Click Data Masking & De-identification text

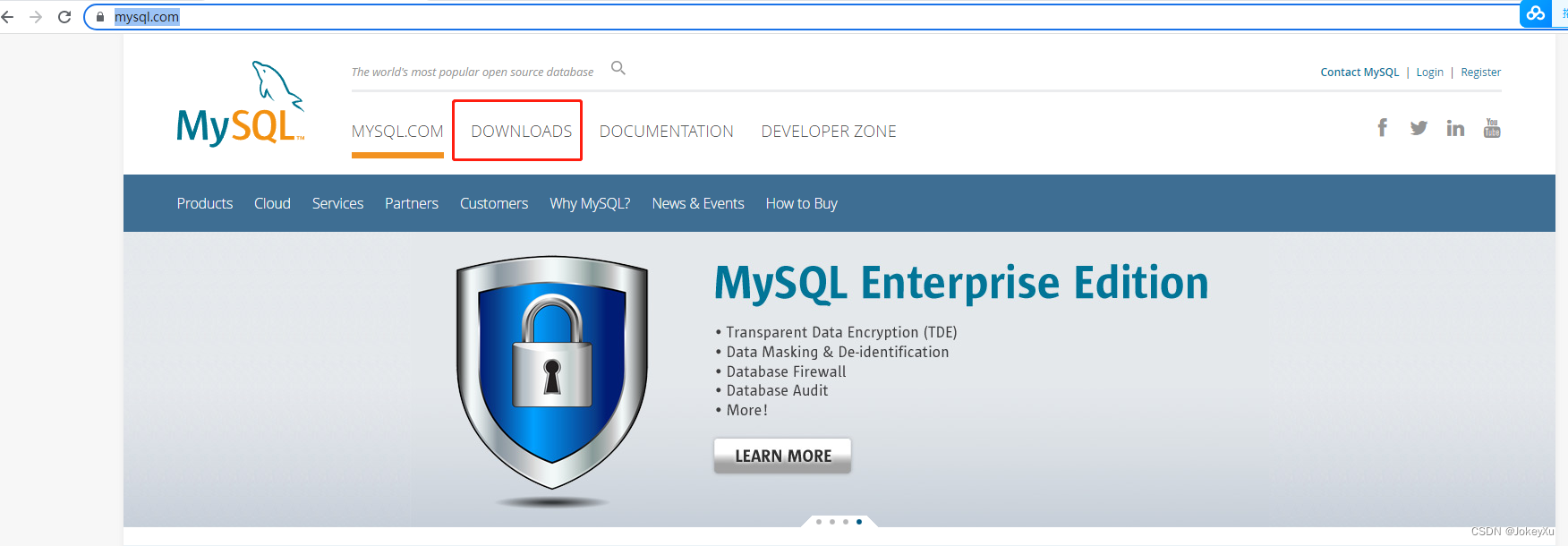coord(838,352)
